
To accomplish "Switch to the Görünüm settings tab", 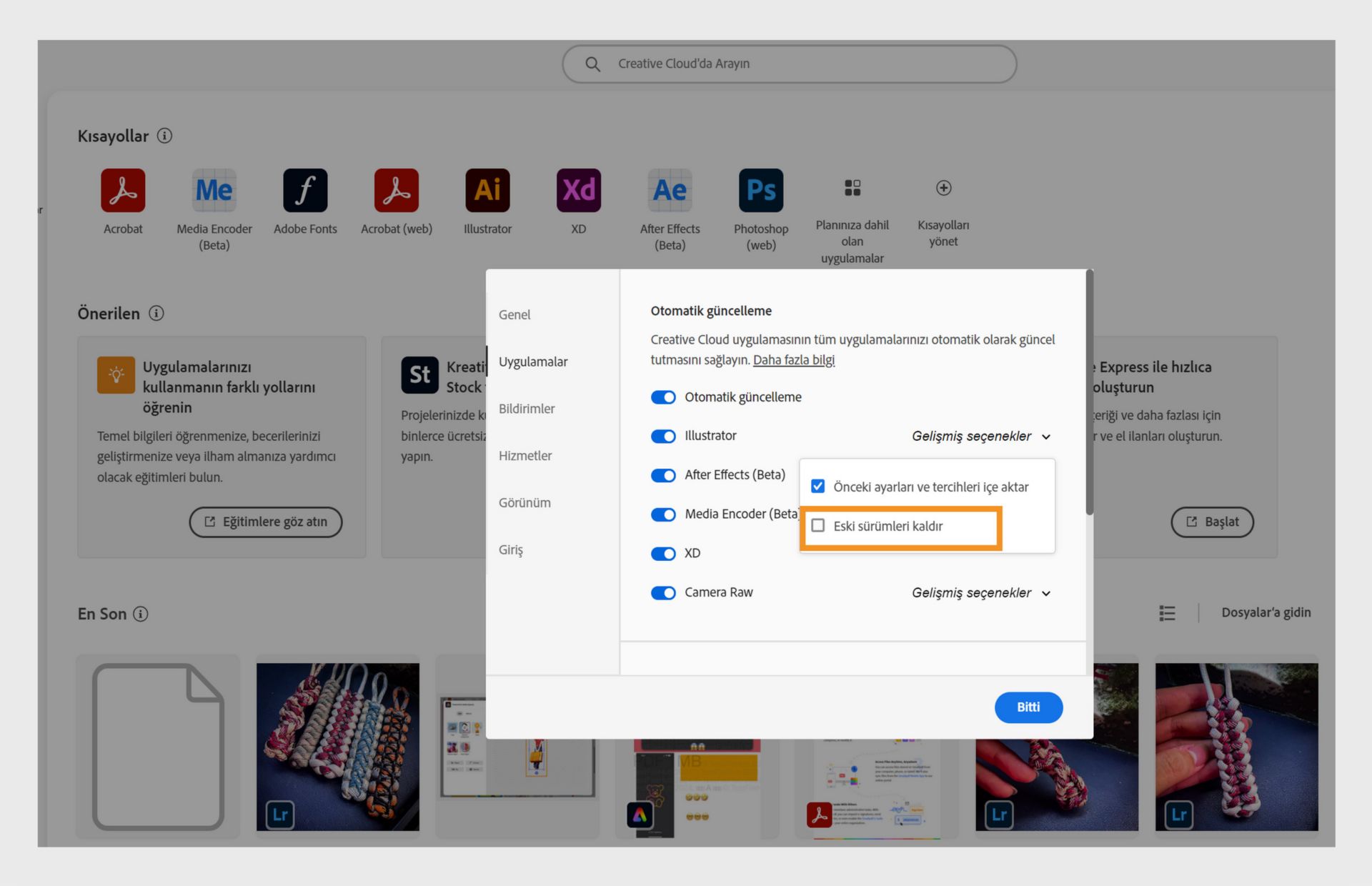I will click(x=525, y=503).
